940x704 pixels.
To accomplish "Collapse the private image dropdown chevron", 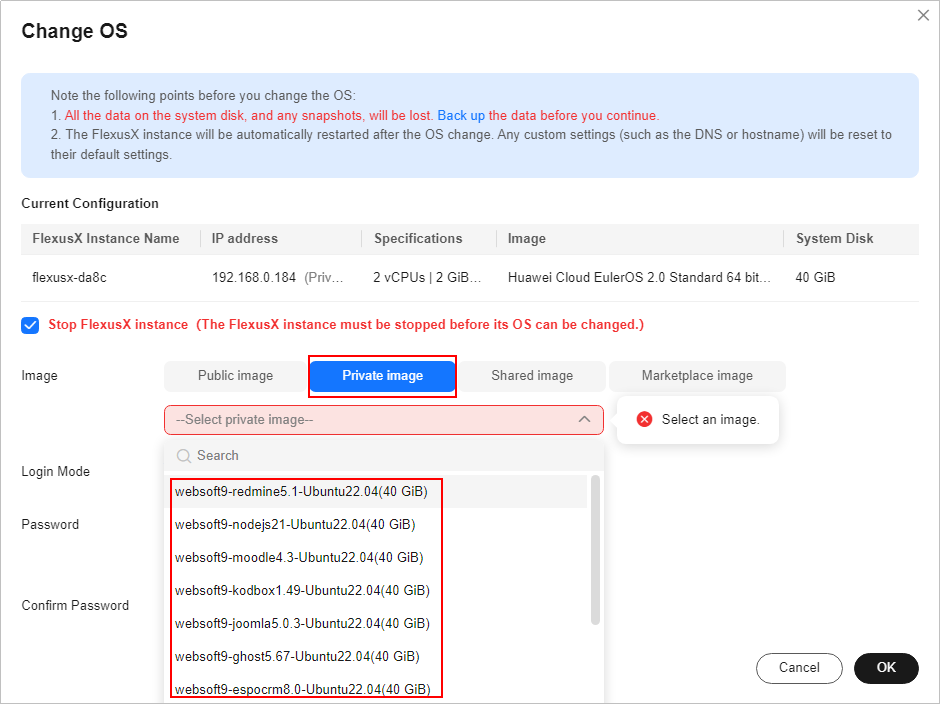I will (584, 420).
